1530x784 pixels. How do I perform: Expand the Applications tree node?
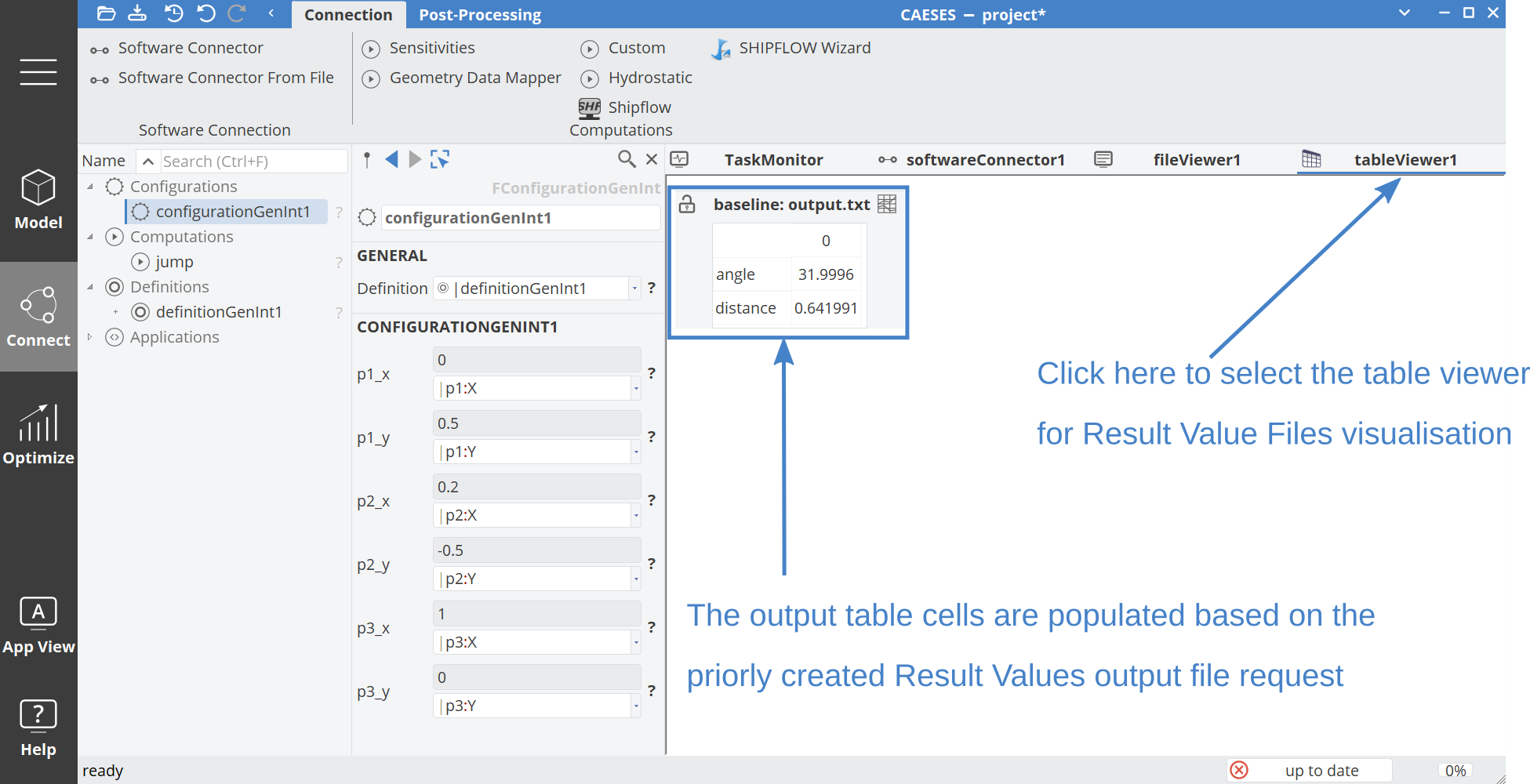90,337
